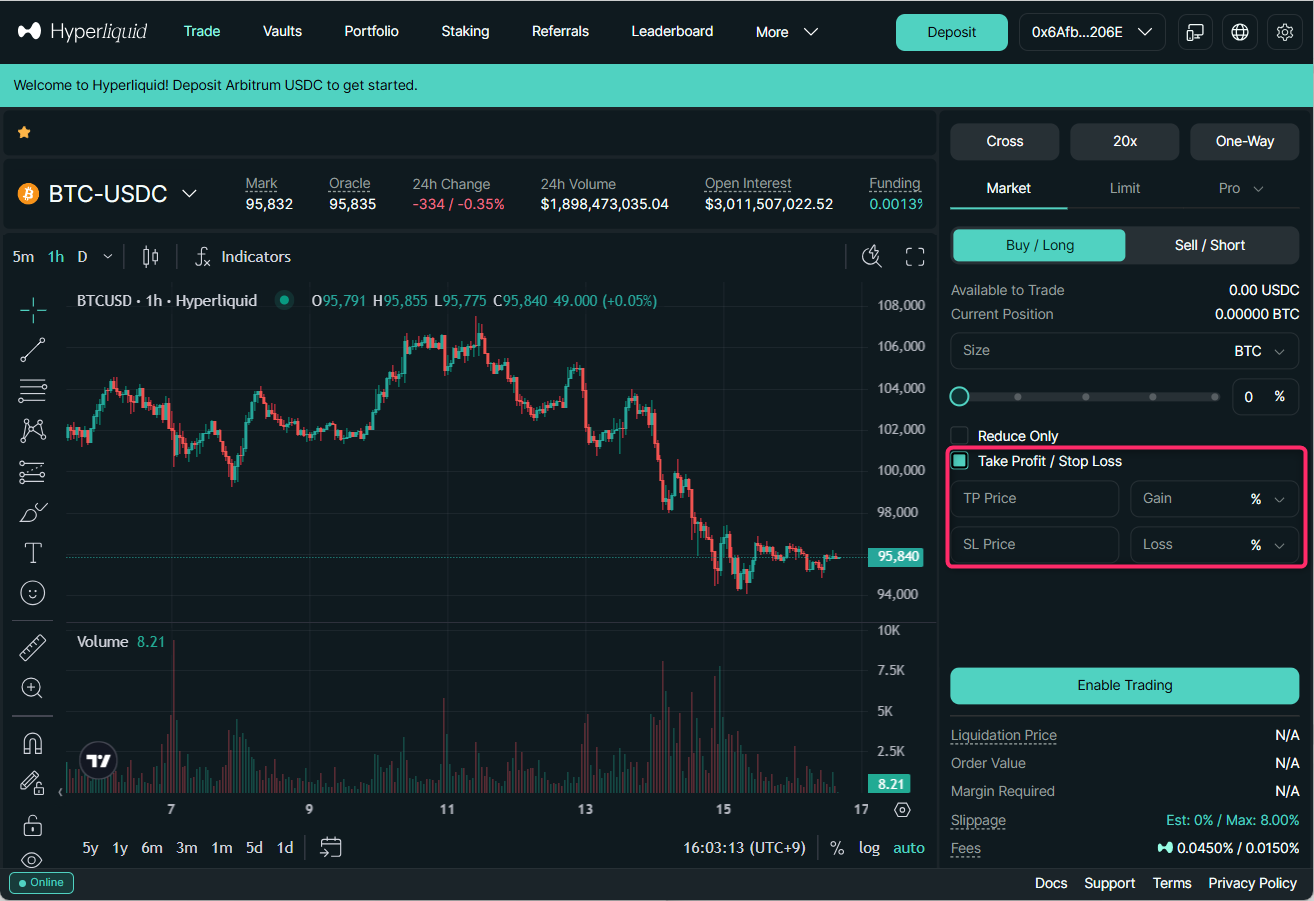1314x901 pixels.
Task: Click the Enable Trading button
Action: [1123, 686]
